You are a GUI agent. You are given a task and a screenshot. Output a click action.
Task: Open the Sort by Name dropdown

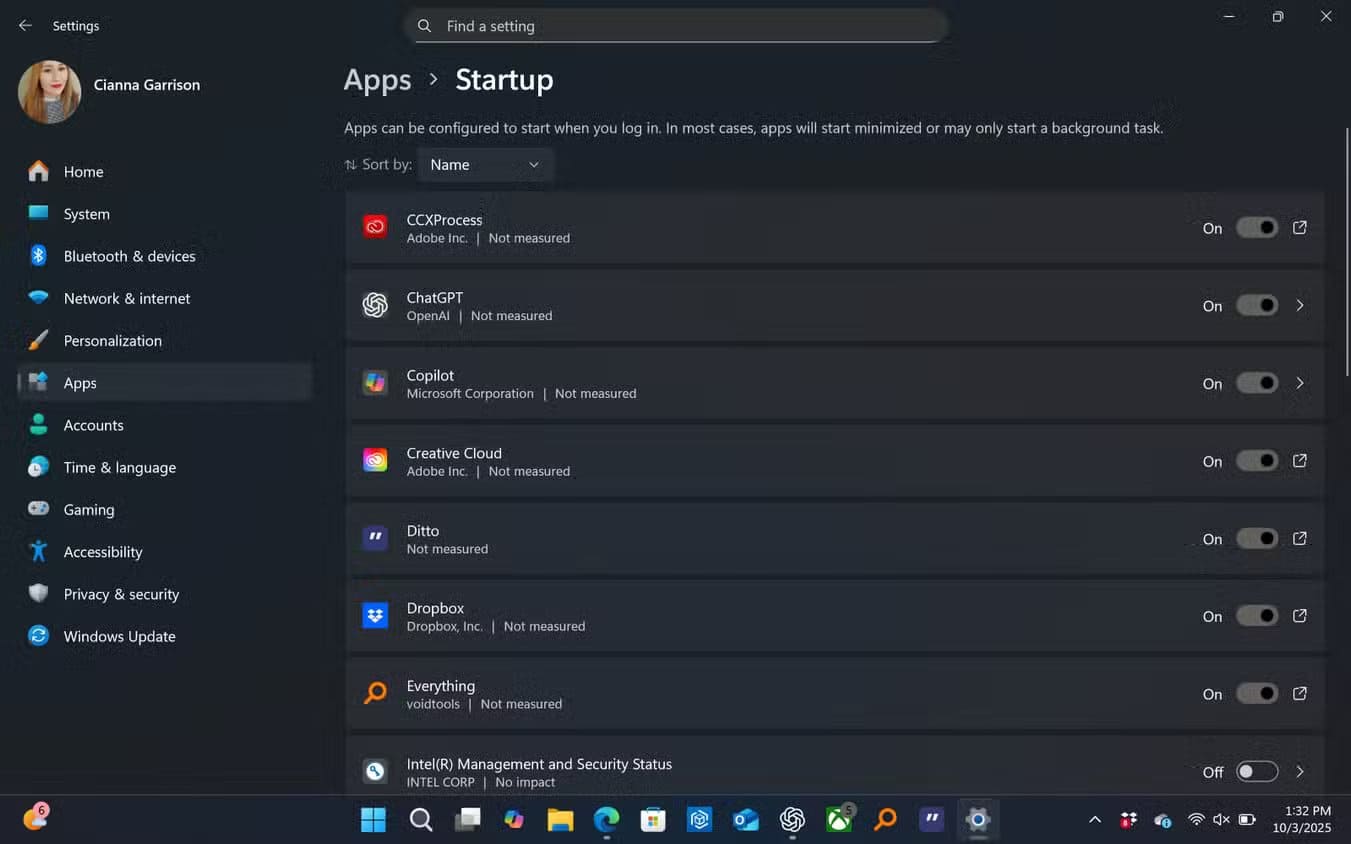[x=485, y=165]
